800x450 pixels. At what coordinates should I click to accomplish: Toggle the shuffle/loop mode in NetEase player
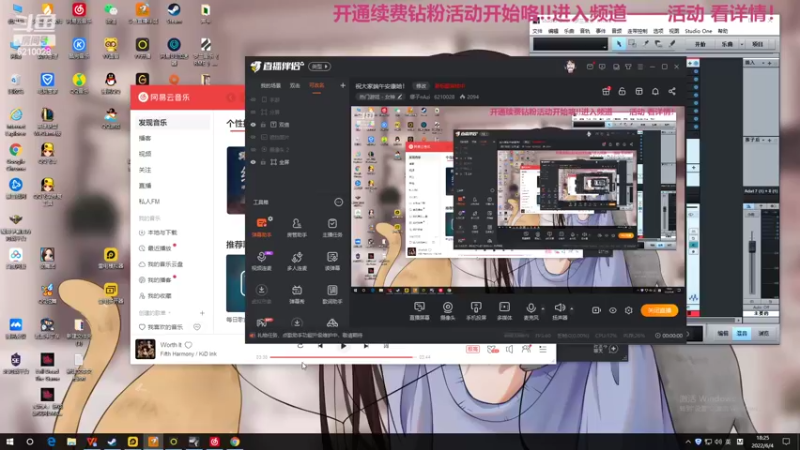[300, 346]
